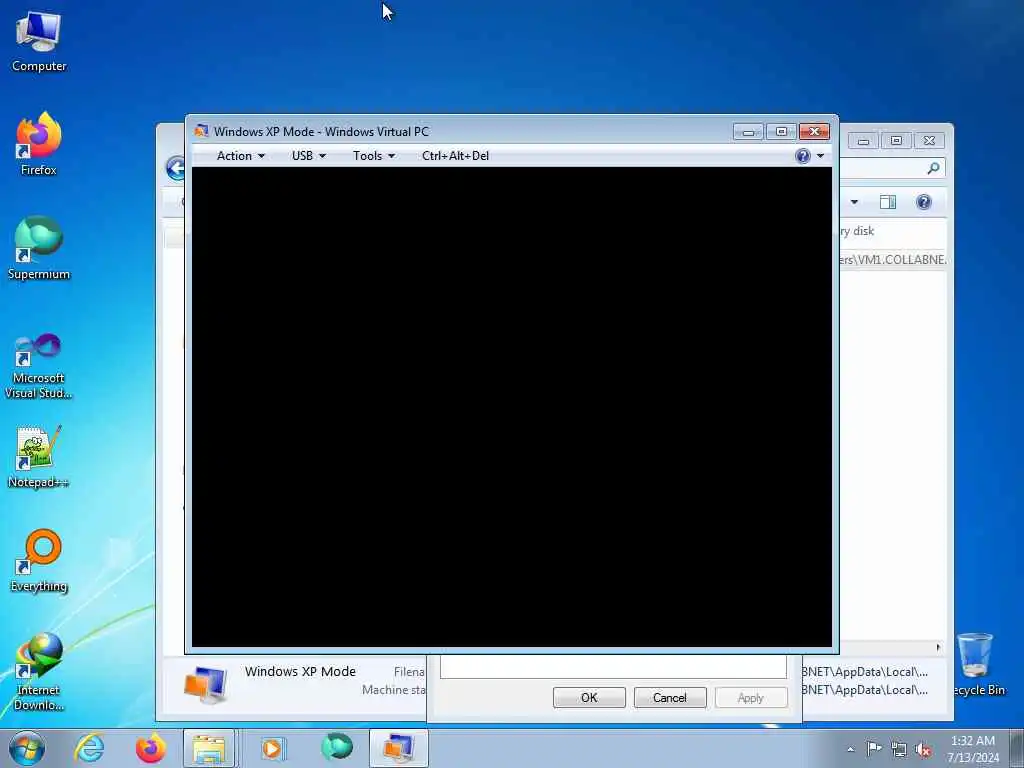This screenshot has width=1024, height=768.
Task: Click the Show Desktop strip beside the clock
Action: (1017, 748)
